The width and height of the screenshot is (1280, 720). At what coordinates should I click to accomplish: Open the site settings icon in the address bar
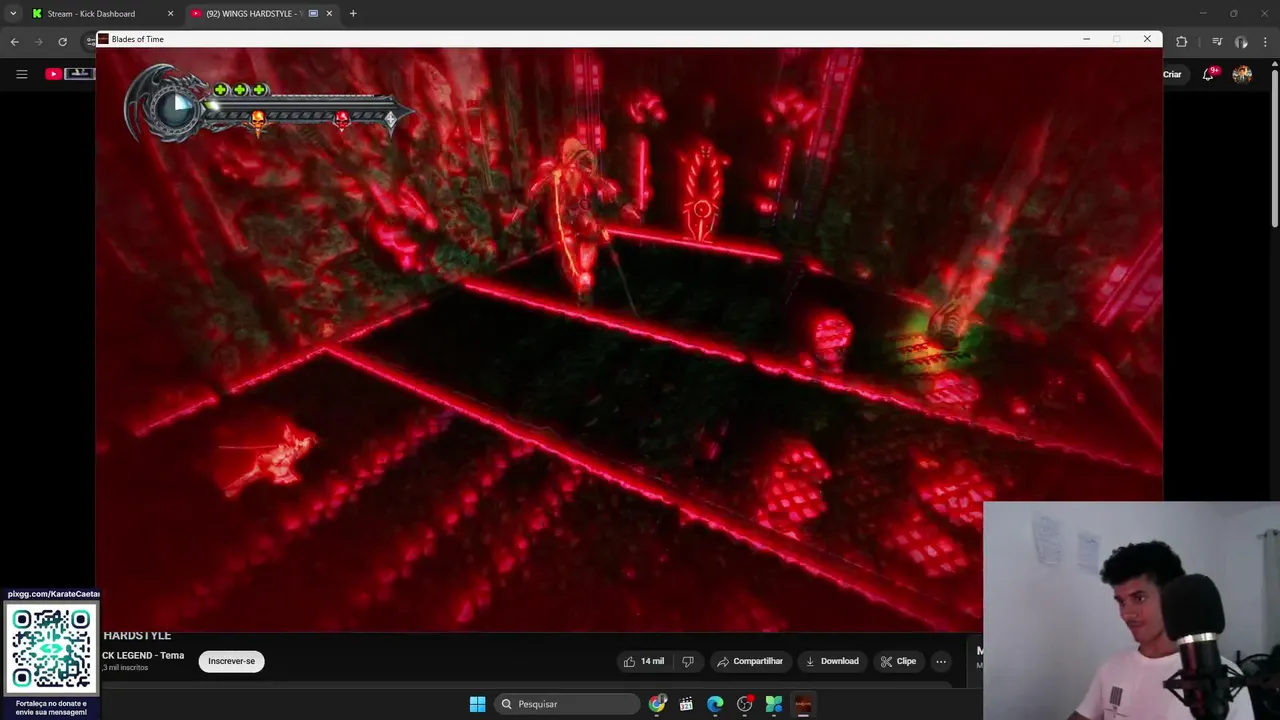pos(90,42)
